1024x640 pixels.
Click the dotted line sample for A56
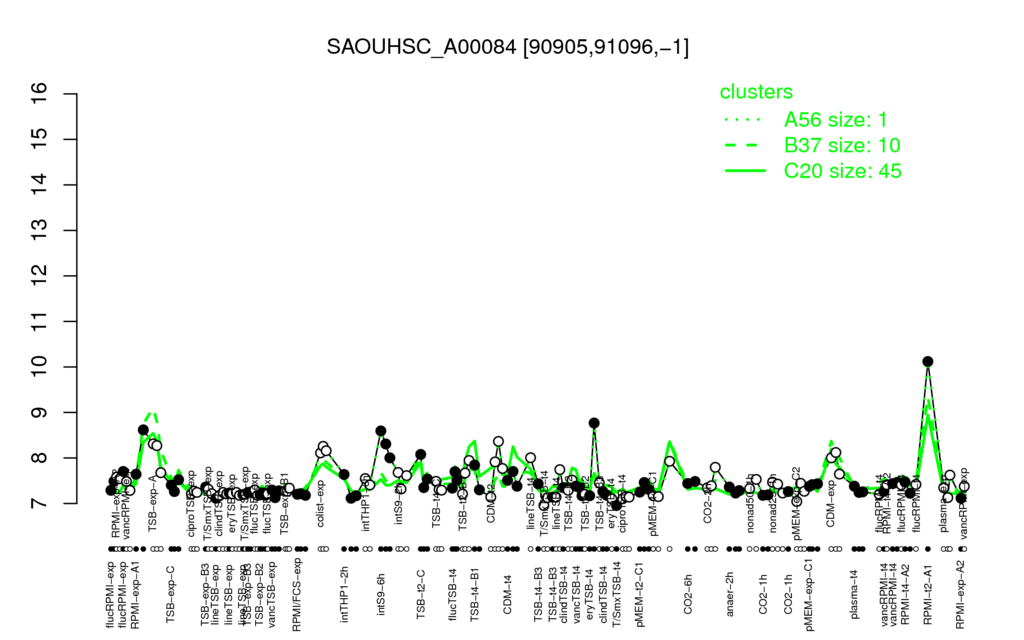tap(744, 120)
